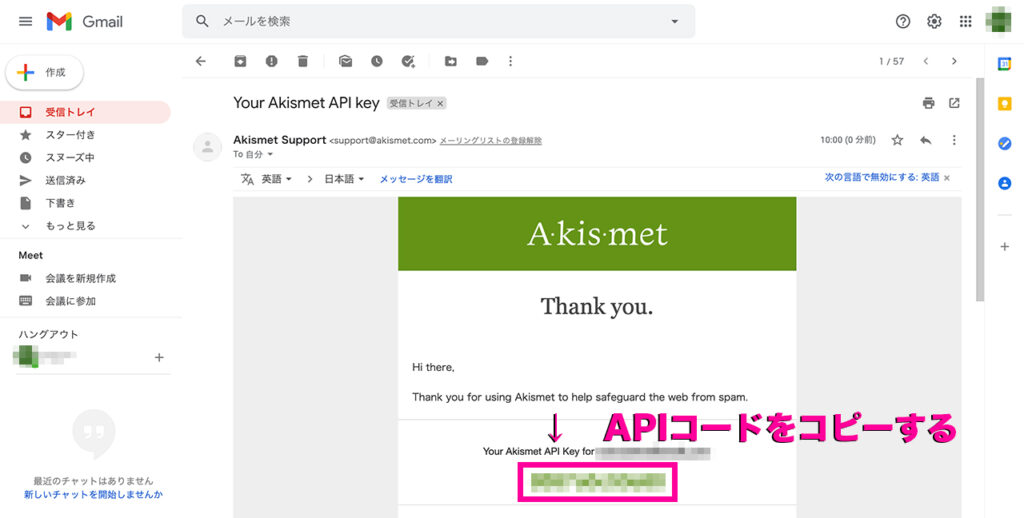Click the Hangouts user avatar in the sidebar
The width and height of the screenshot is (1024, 518).
tap(26, 357)
